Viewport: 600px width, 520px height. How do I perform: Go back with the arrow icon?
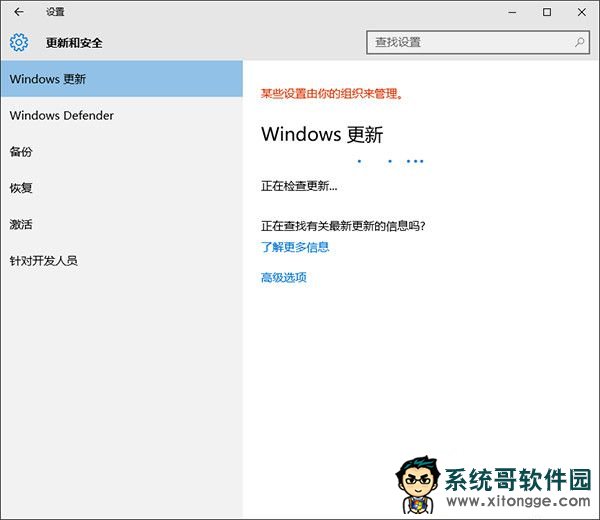[x=18, y=12]
